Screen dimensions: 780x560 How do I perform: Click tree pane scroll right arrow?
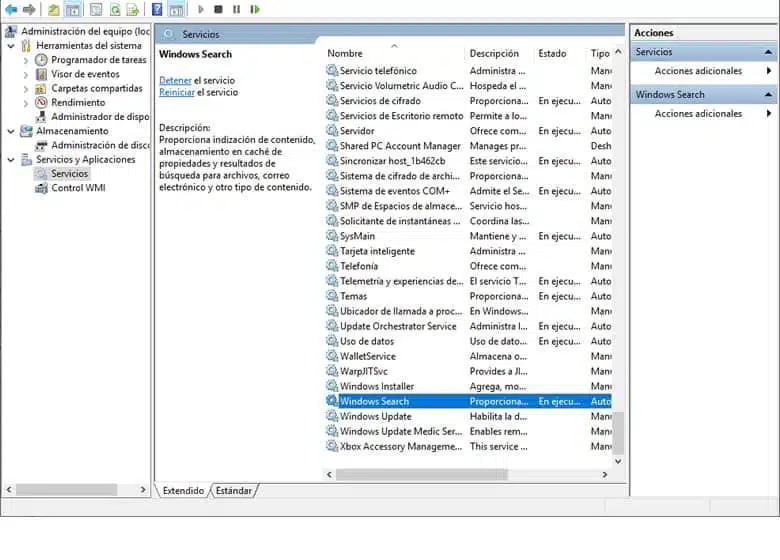point(143,490)
